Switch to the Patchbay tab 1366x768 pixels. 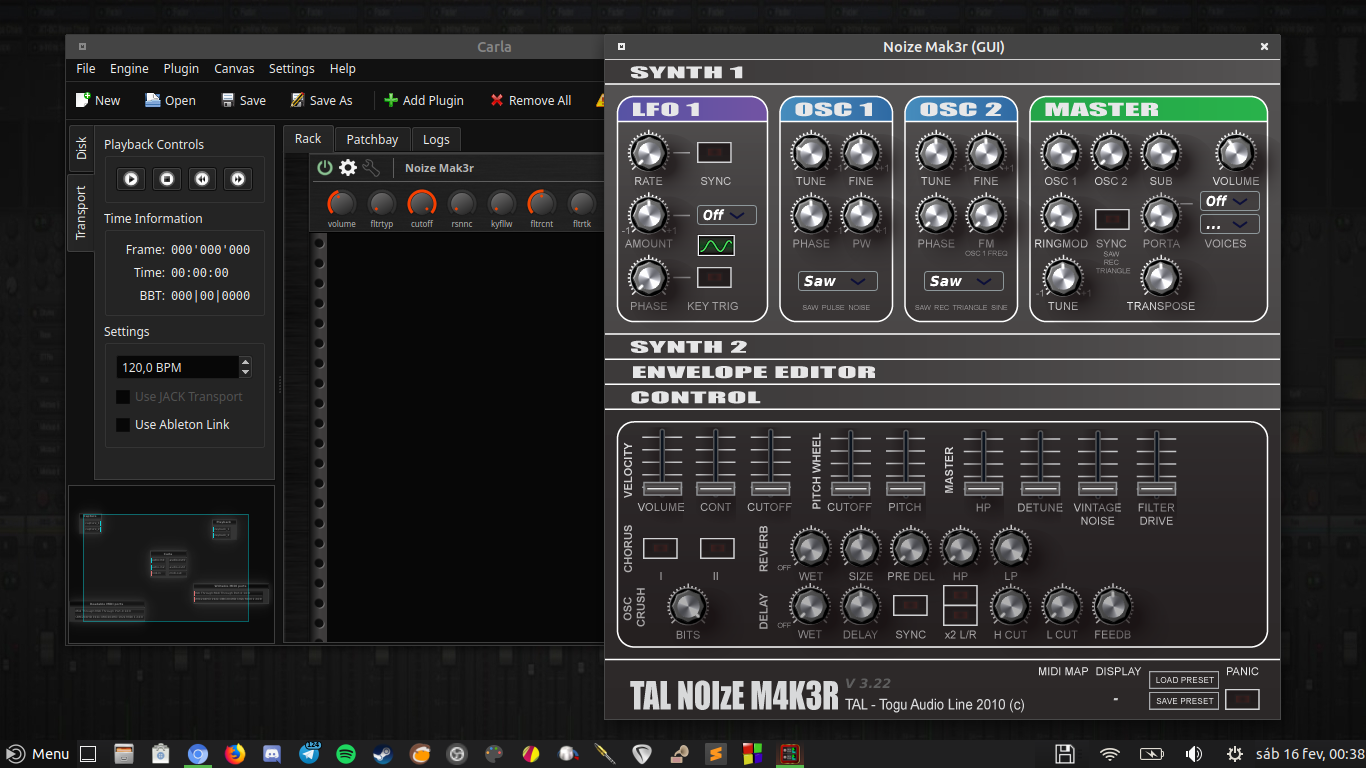coord(372,139)
